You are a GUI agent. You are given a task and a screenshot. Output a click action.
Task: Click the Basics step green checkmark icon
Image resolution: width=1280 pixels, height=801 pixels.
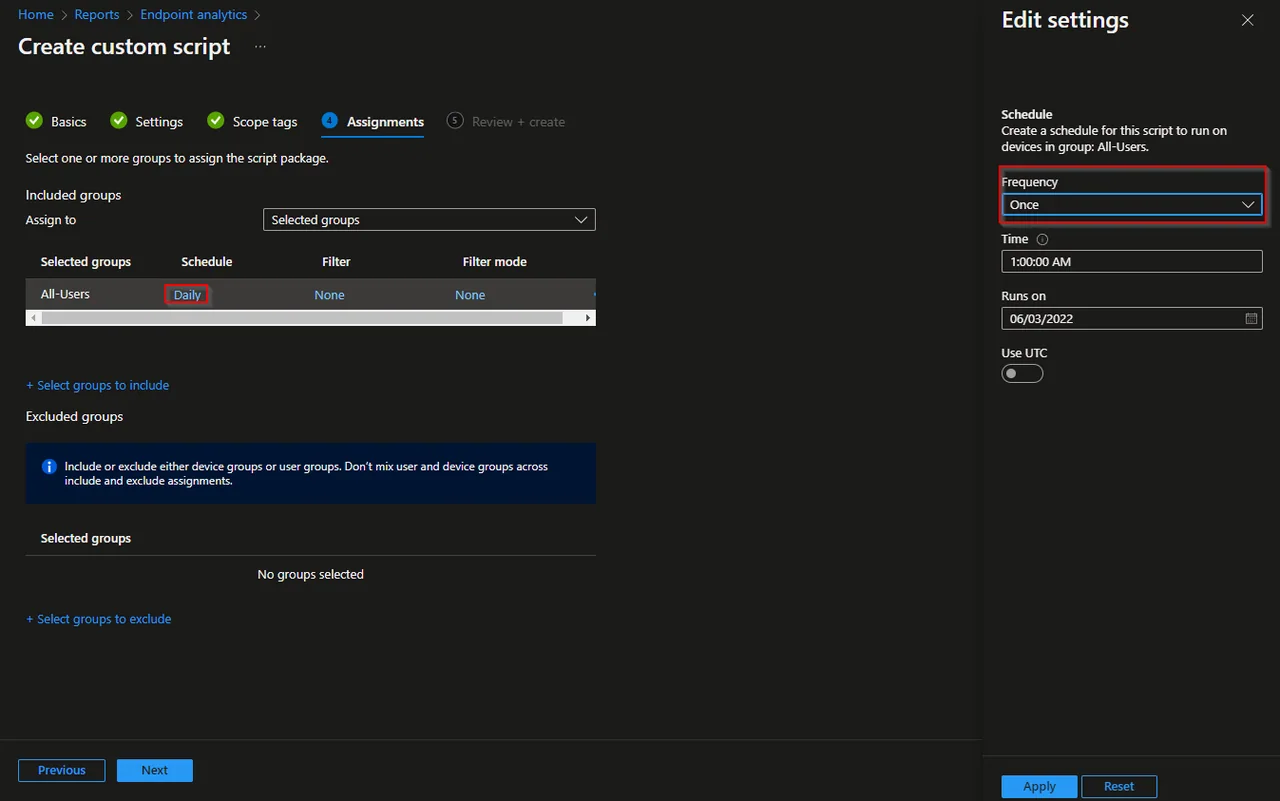(x=34, y=121)
